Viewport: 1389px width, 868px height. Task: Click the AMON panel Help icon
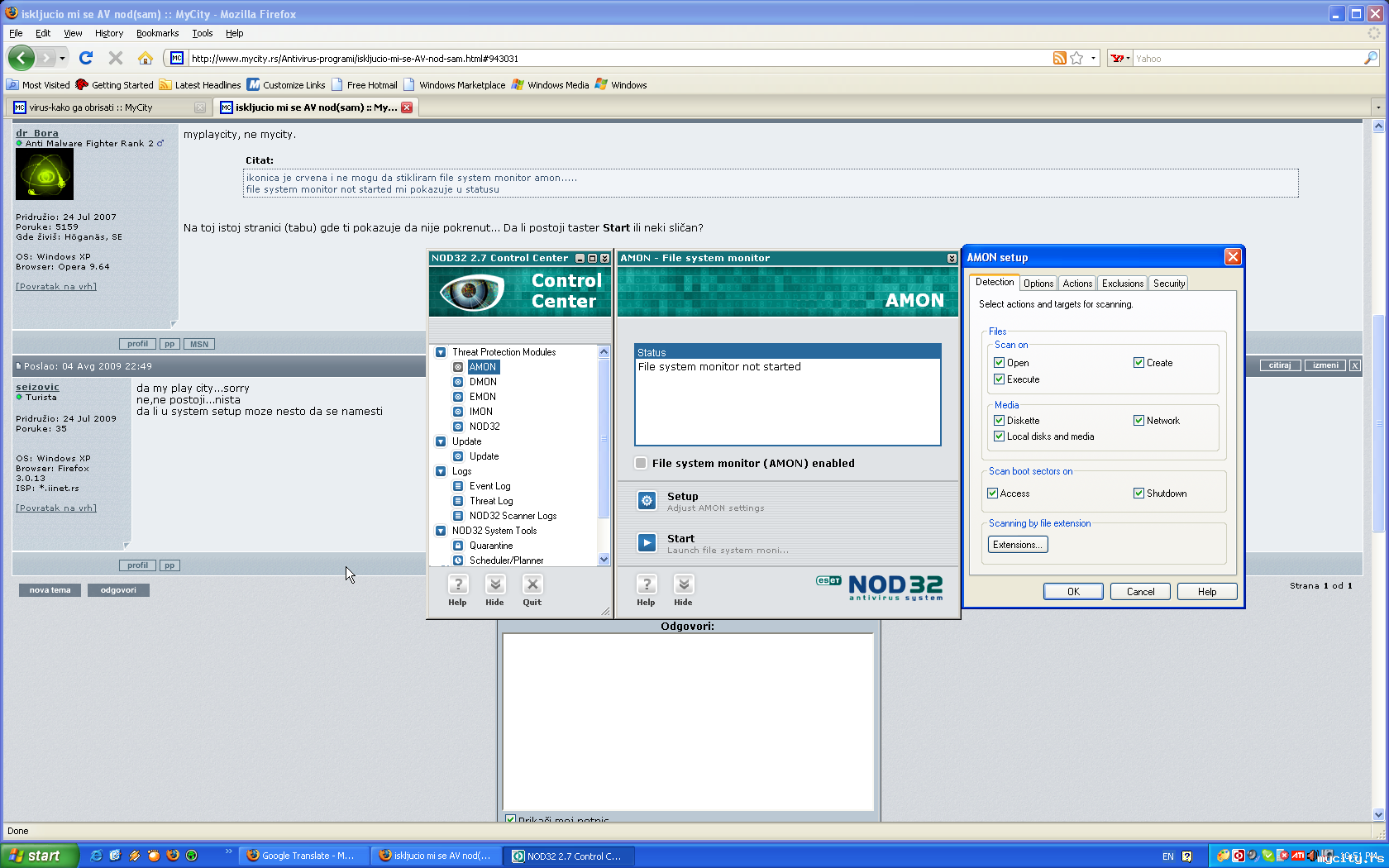(x=647, y=585)
